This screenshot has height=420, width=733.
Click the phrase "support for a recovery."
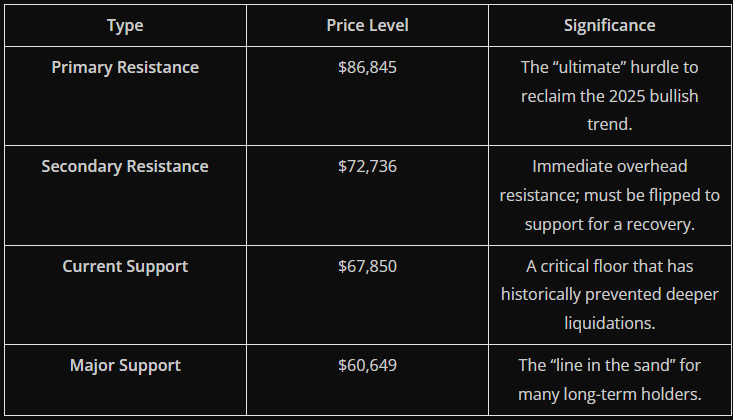(610, 224)
